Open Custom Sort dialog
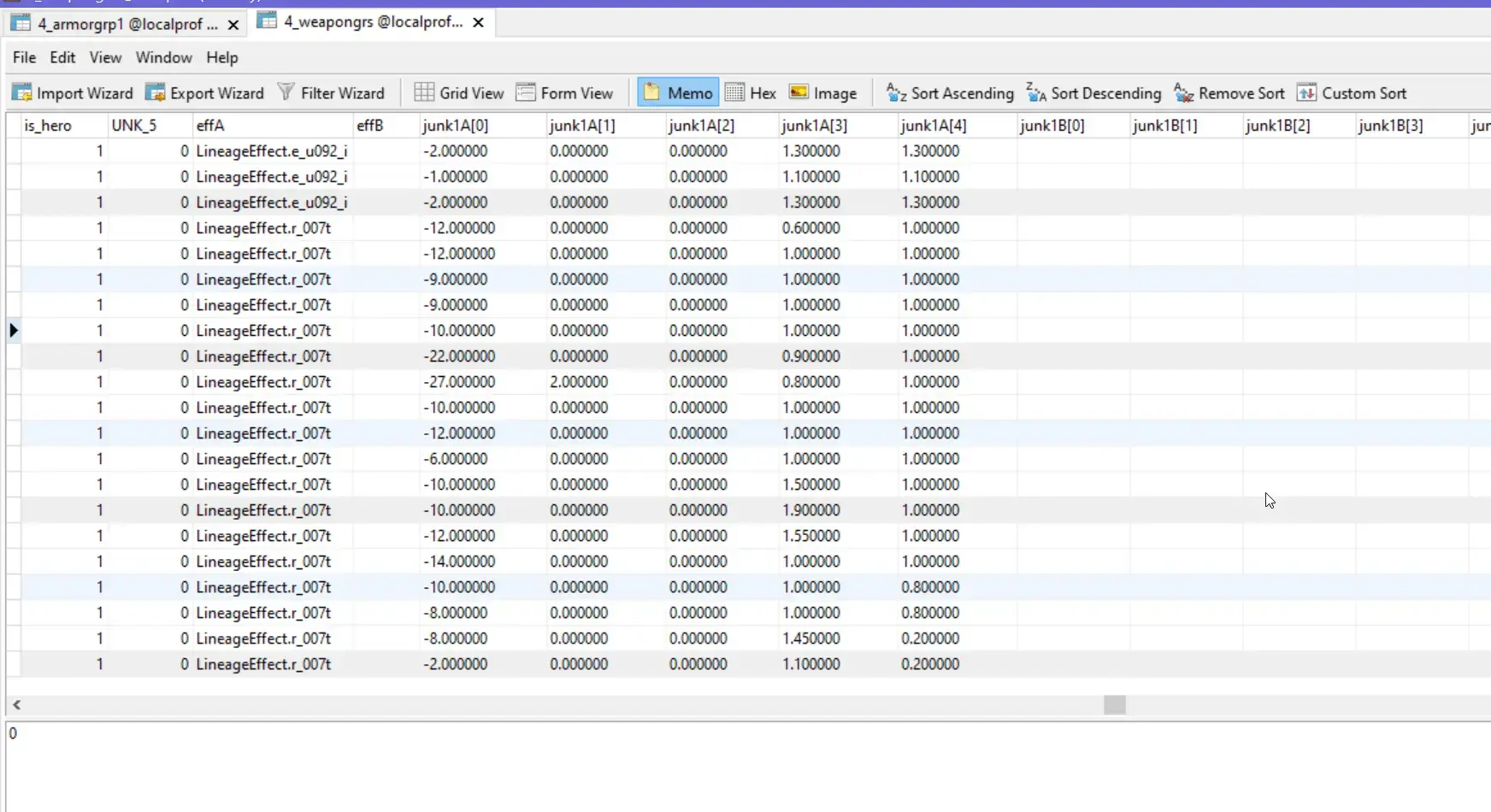This screenshot has height=812, width=1491. [1352, 93]
